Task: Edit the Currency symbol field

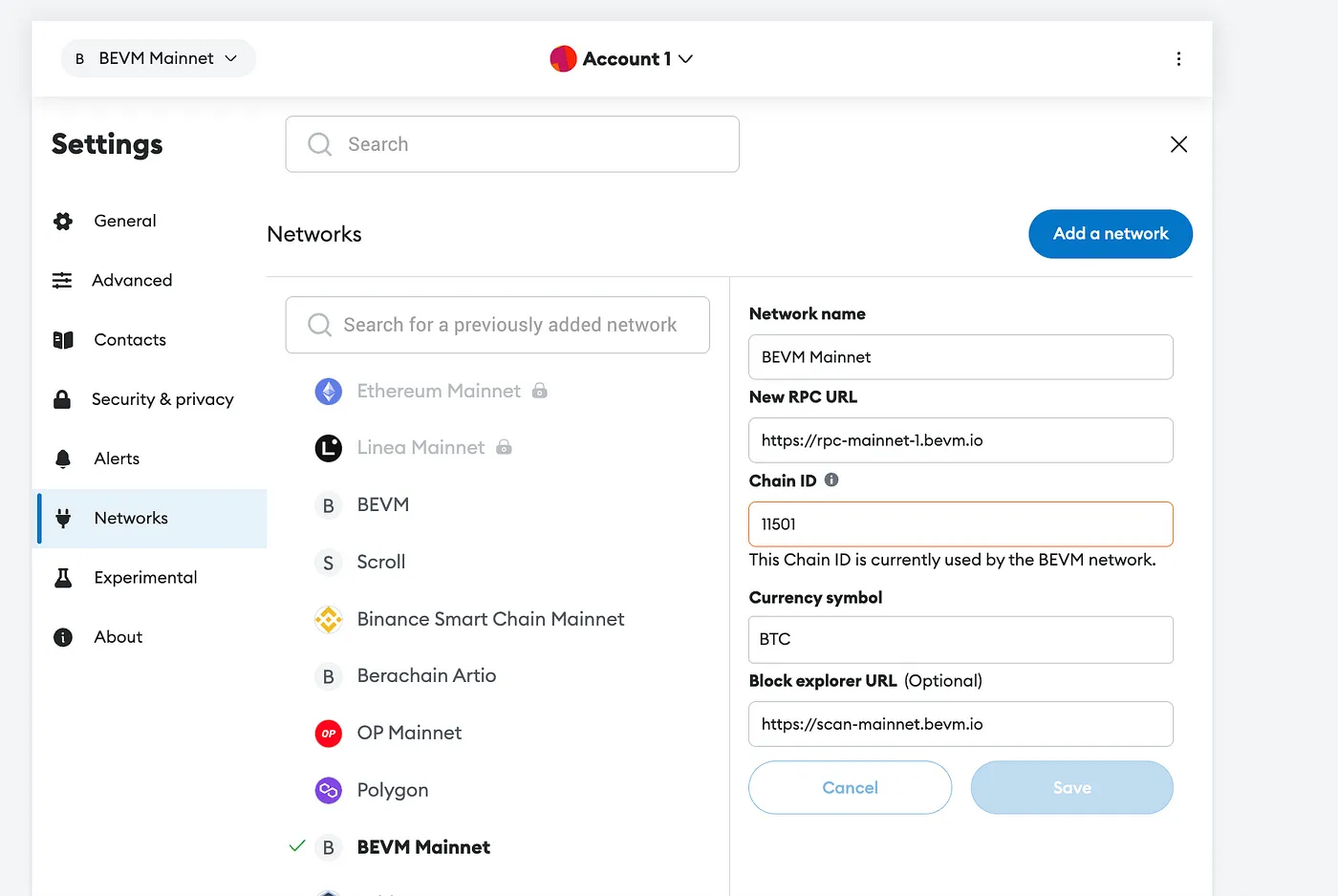Action: point(960,640)
